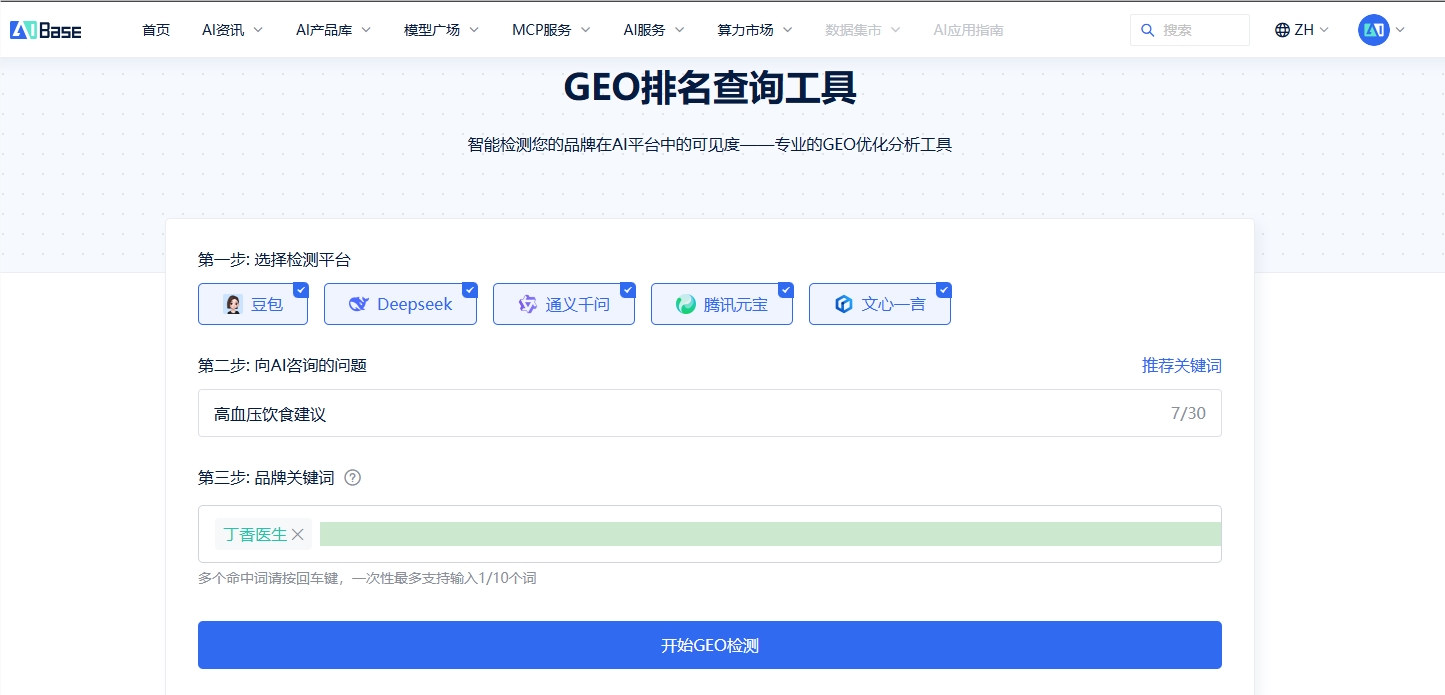Select the 腾讯元宝 platform label
This screenshot has height=695, width=1445.
[x=736, y=304]
